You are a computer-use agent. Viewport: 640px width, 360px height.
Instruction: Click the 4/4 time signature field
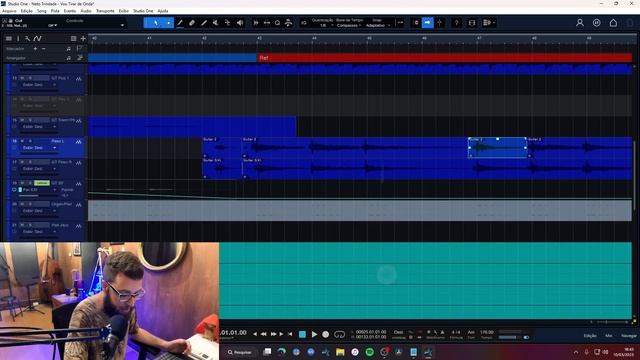coord(456,332)
